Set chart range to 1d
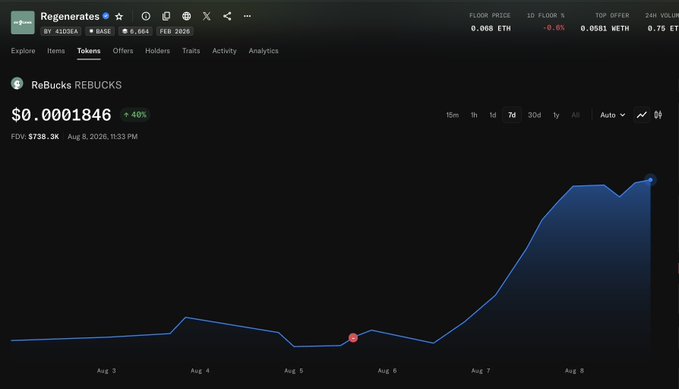 [492, 115]
